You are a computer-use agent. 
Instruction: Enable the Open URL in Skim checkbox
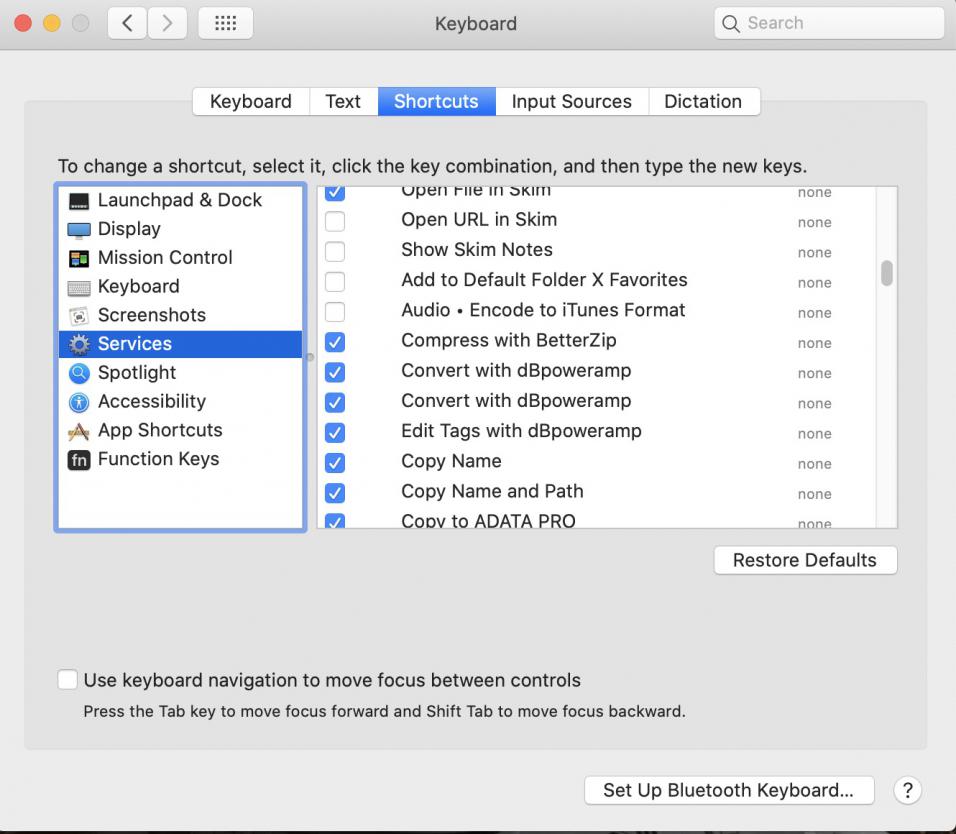pyautogui.click(x=335, y=221)
